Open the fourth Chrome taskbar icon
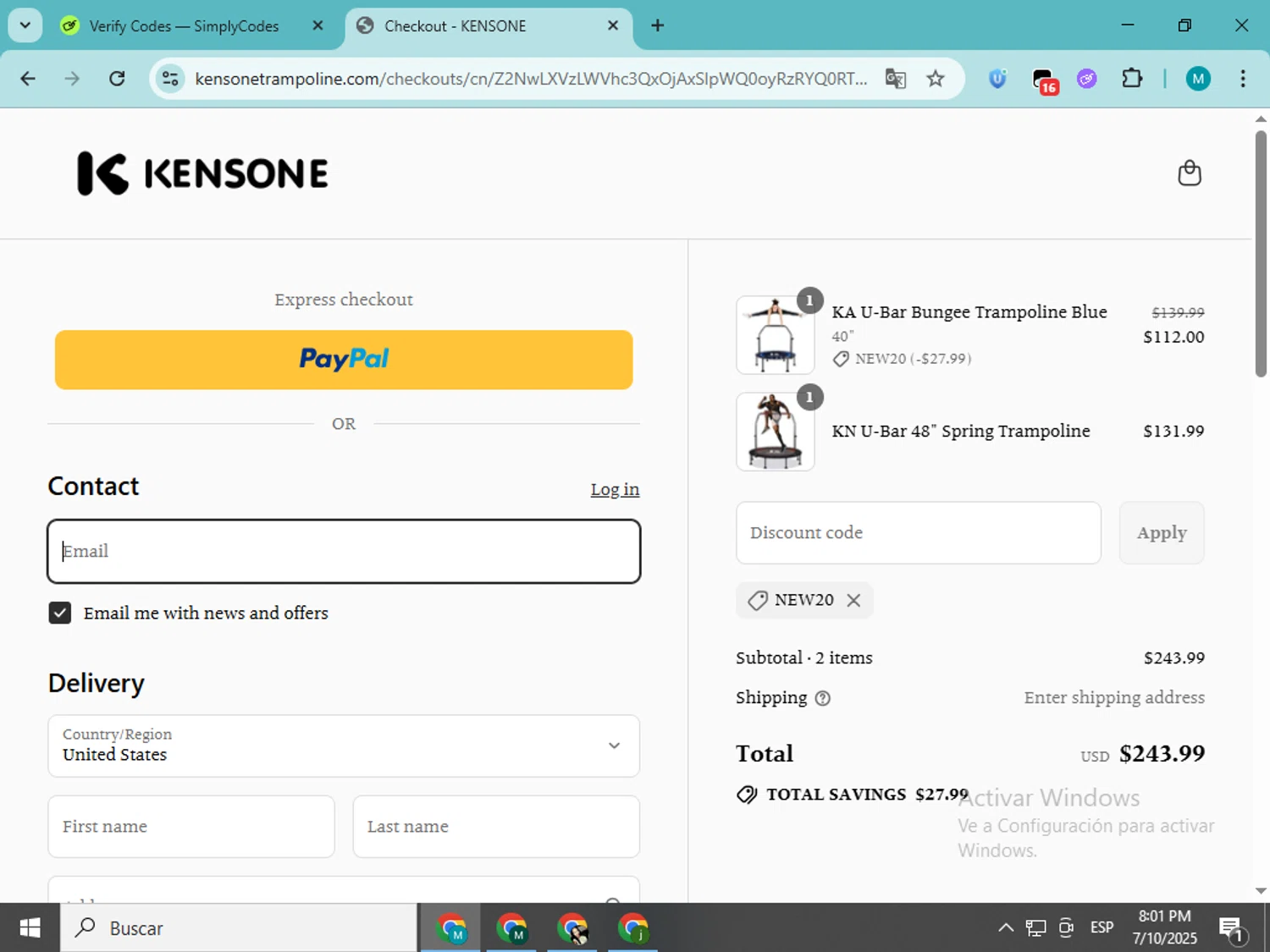 633,928
